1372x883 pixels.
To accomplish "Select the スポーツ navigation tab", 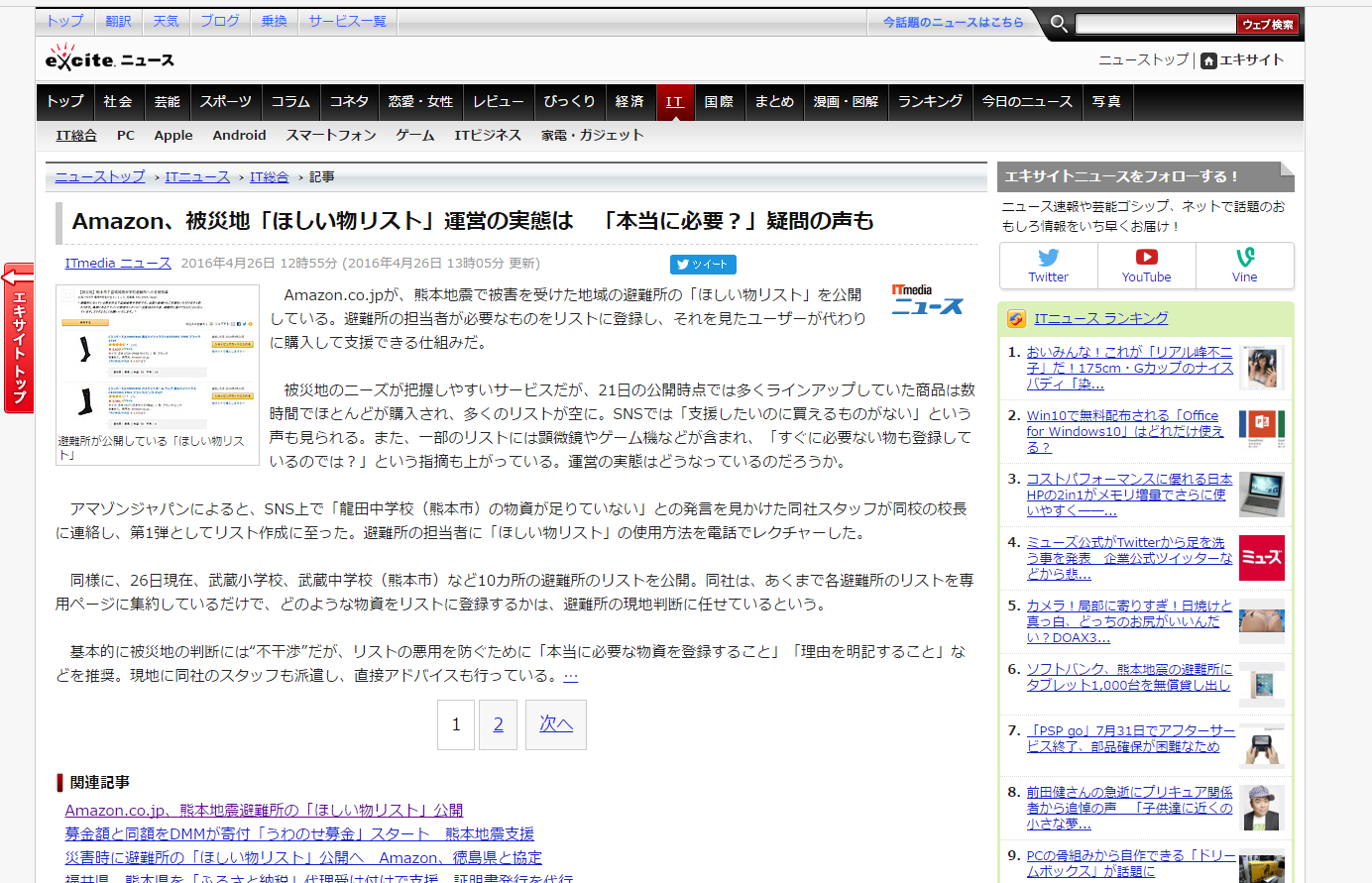I will point(226,102).
